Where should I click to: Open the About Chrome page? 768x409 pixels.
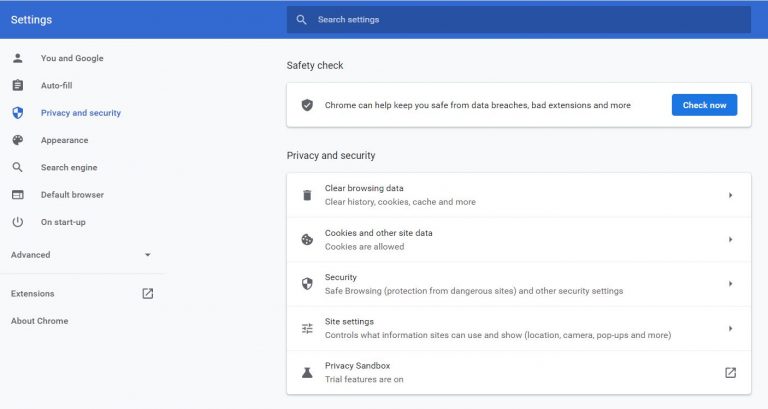[40, 321]
